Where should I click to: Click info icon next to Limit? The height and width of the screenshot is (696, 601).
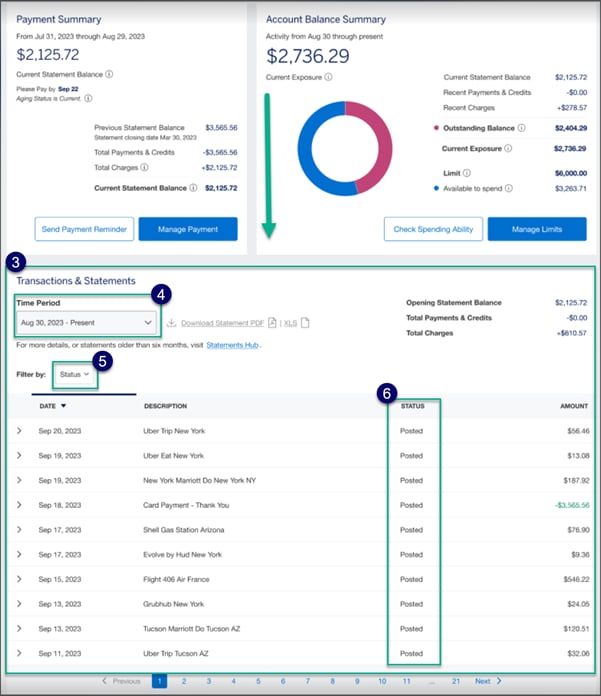pos(465,172)
